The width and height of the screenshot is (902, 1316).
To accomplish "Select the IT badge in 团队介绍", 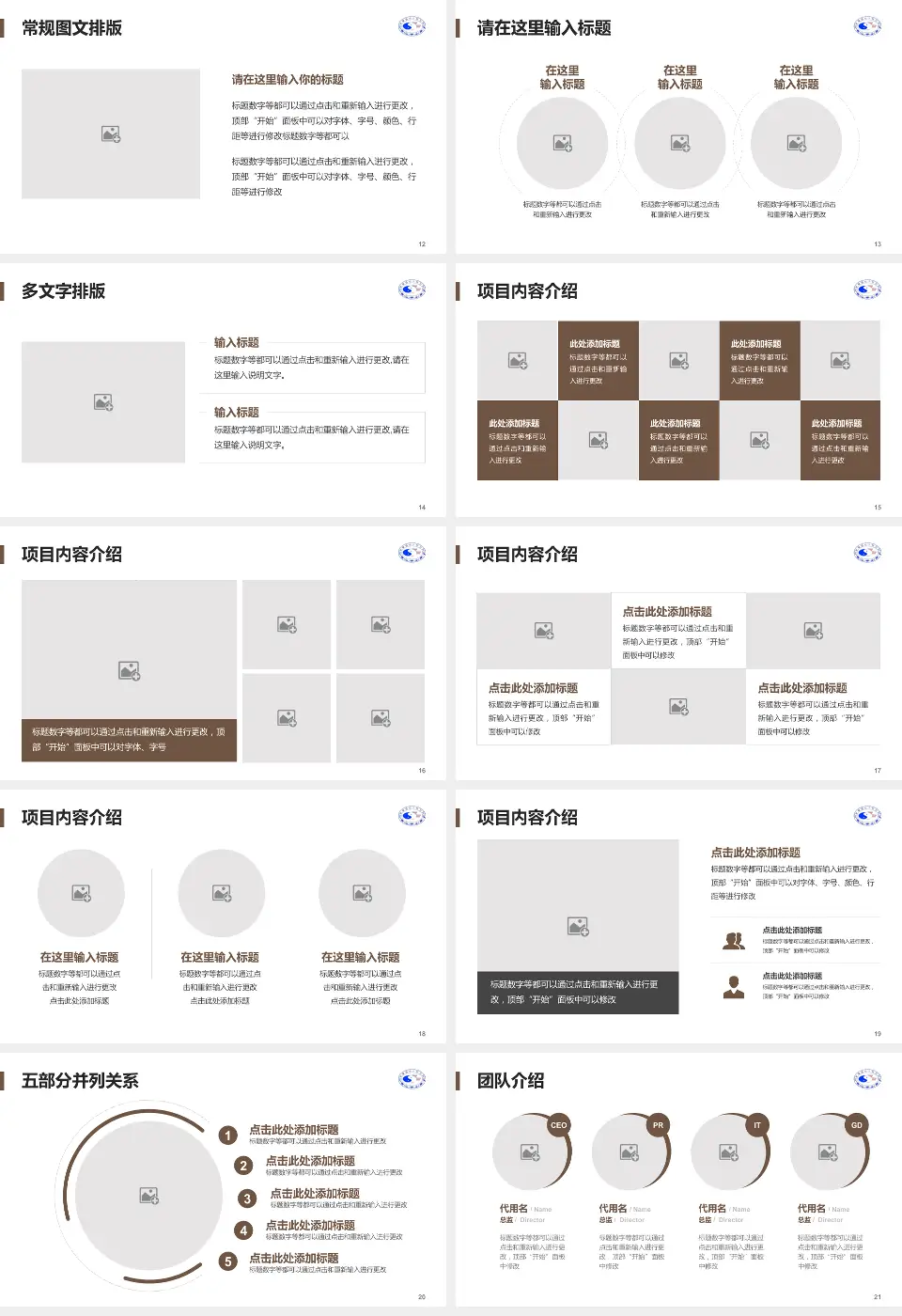I will (x=757, y=1125).
